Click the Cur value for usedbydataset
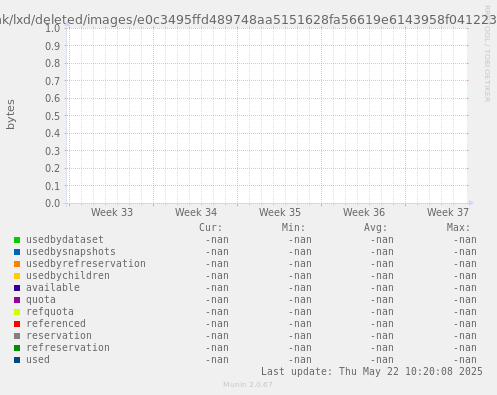The height and width of the screenshot is (395, 497). click(x=217, y=240)
